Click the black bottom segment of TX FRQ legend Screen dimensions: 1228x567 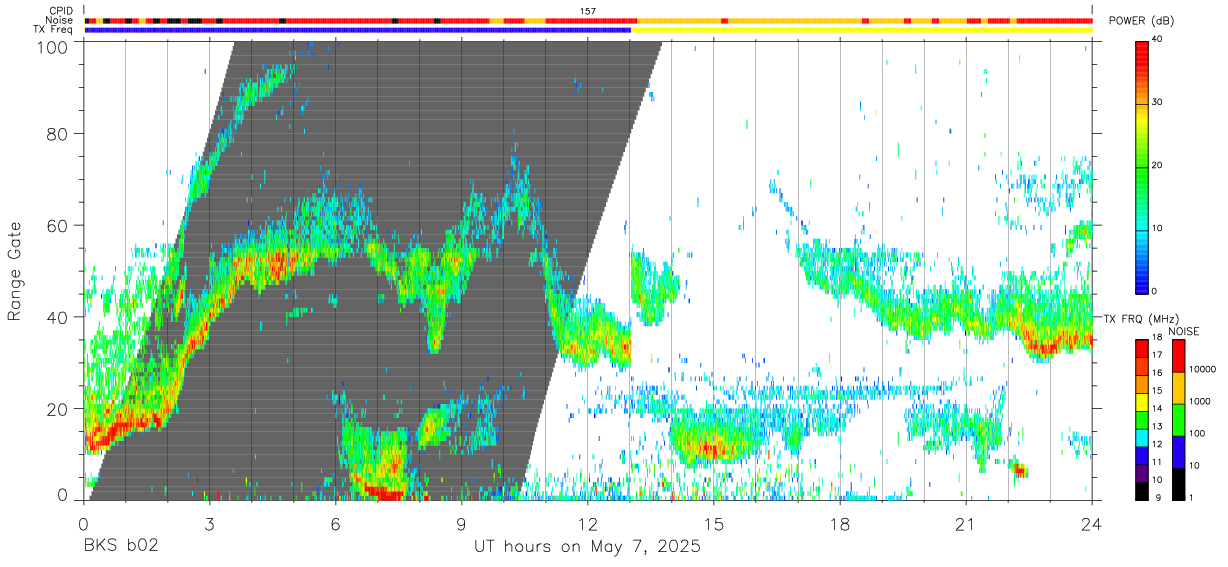1143,489
